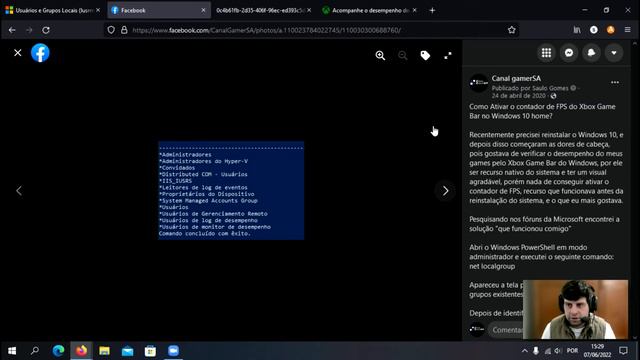
Task: Open Windows taskbar search
Action: (35, 351)
